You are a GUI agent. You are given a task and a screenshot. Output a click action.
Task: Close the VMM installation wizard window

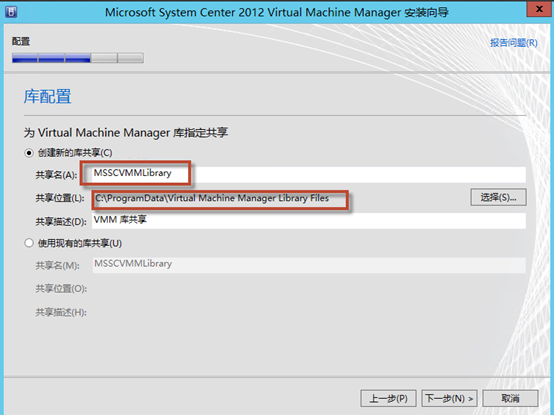(x=539, y=10)
